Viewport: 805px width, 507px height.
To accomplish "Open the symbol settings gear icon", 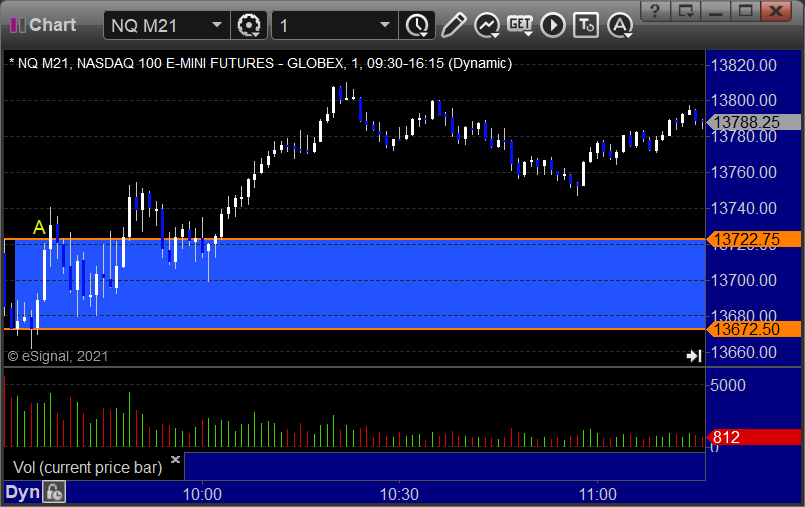I will coord(249,25).
